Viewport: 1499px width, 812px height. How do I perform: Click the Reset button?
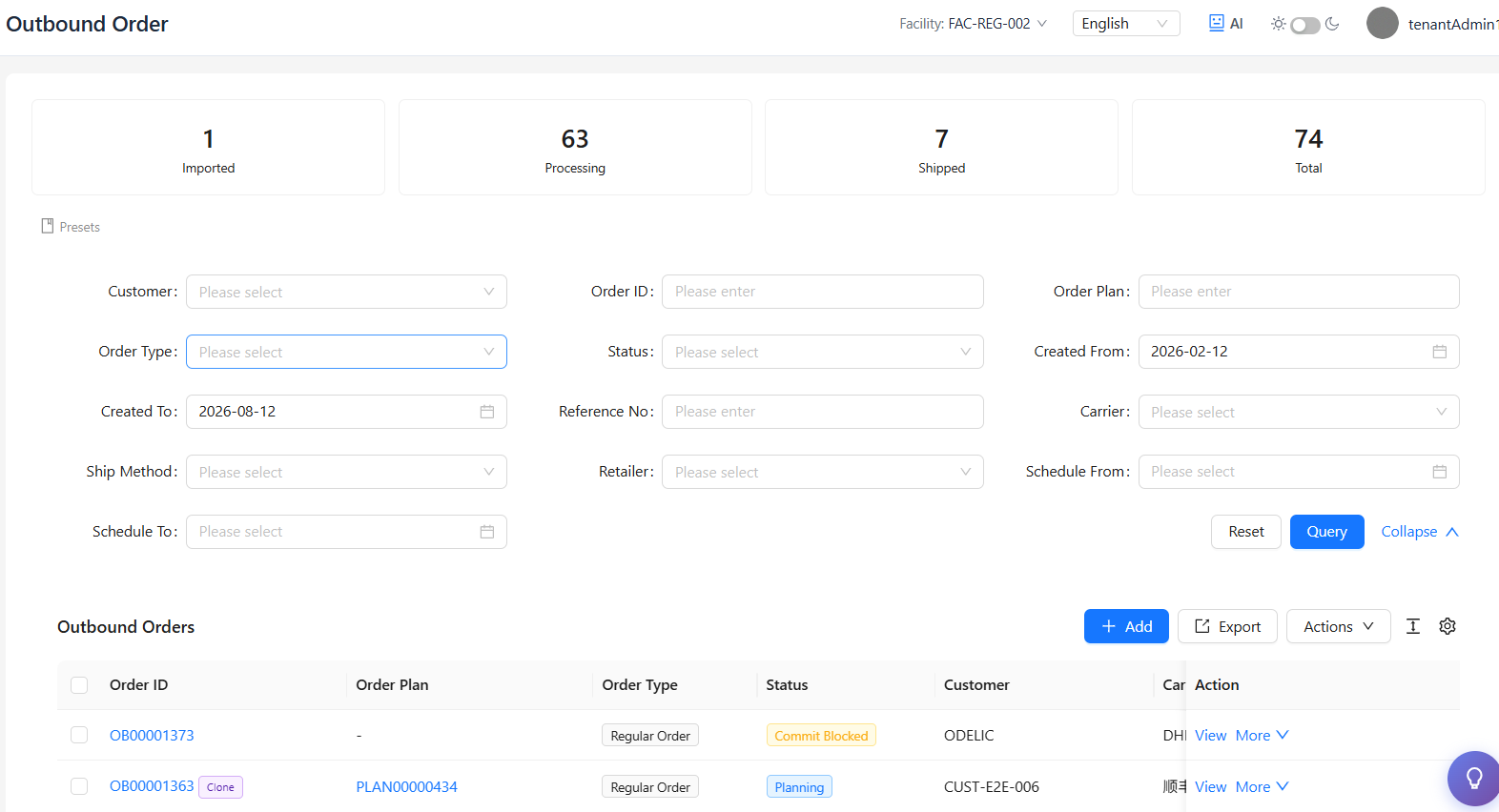pyautogui.click(x=1246, y=532)
